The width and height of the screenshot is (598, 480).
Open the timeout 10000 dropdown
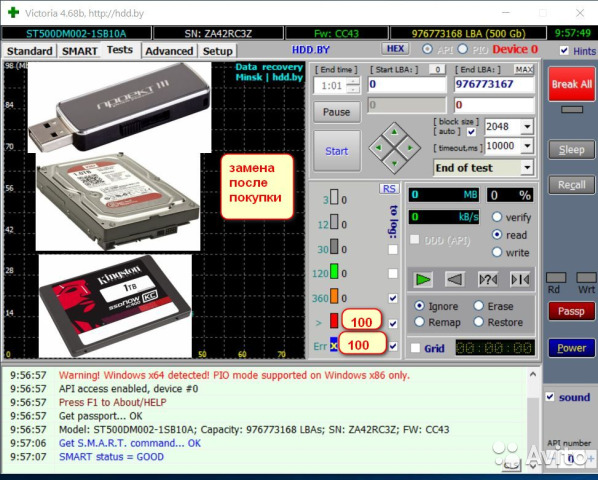pyautogui.click(x=527, y=146)
